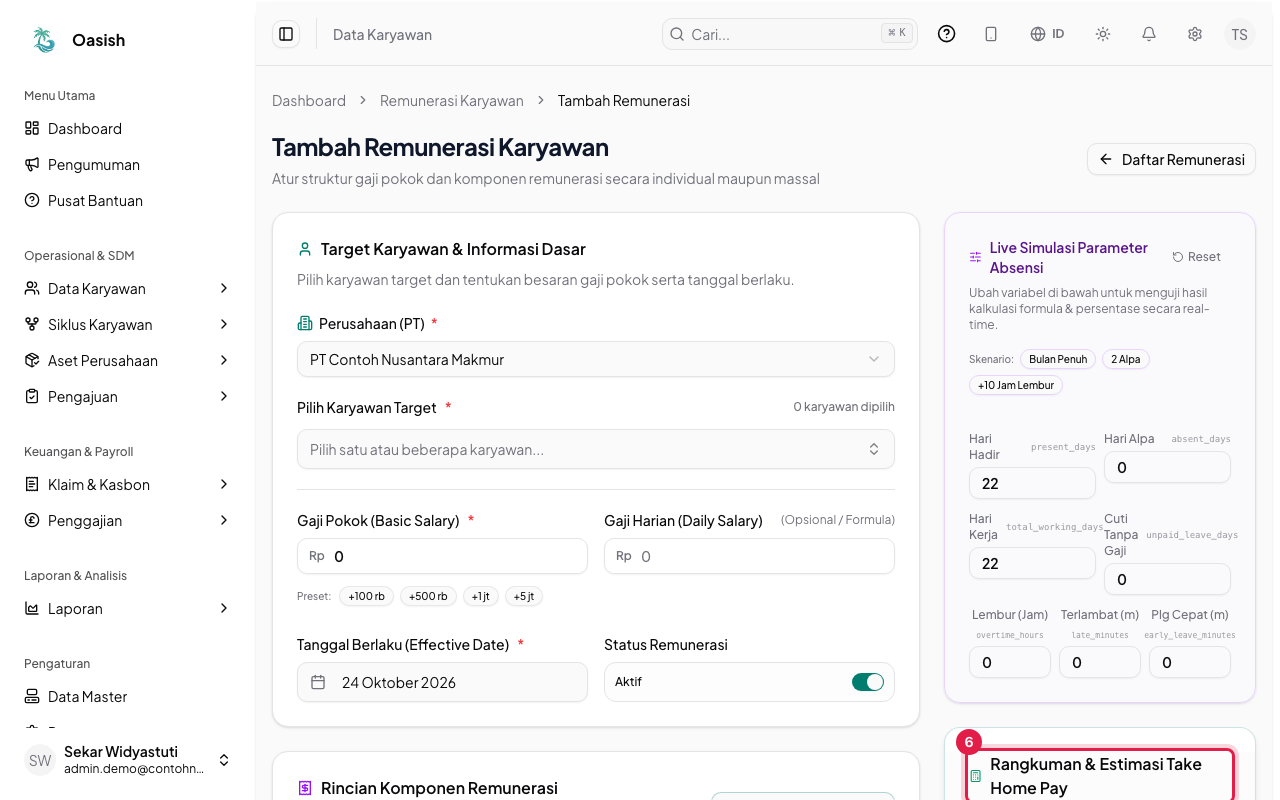Click the mobile device icon in header
This screenshot has height=800, width=1280.
click(991, 34)
